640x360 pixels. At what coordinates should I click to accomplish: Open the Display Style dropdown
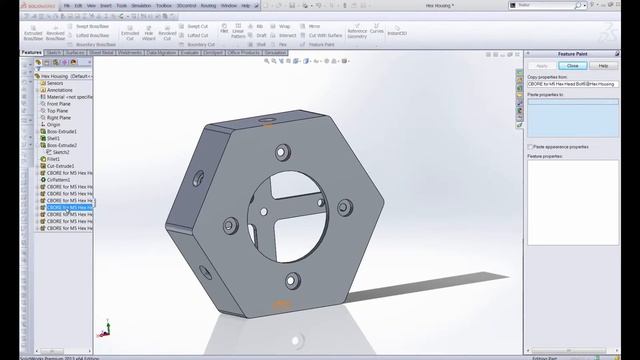click(307, 61)
